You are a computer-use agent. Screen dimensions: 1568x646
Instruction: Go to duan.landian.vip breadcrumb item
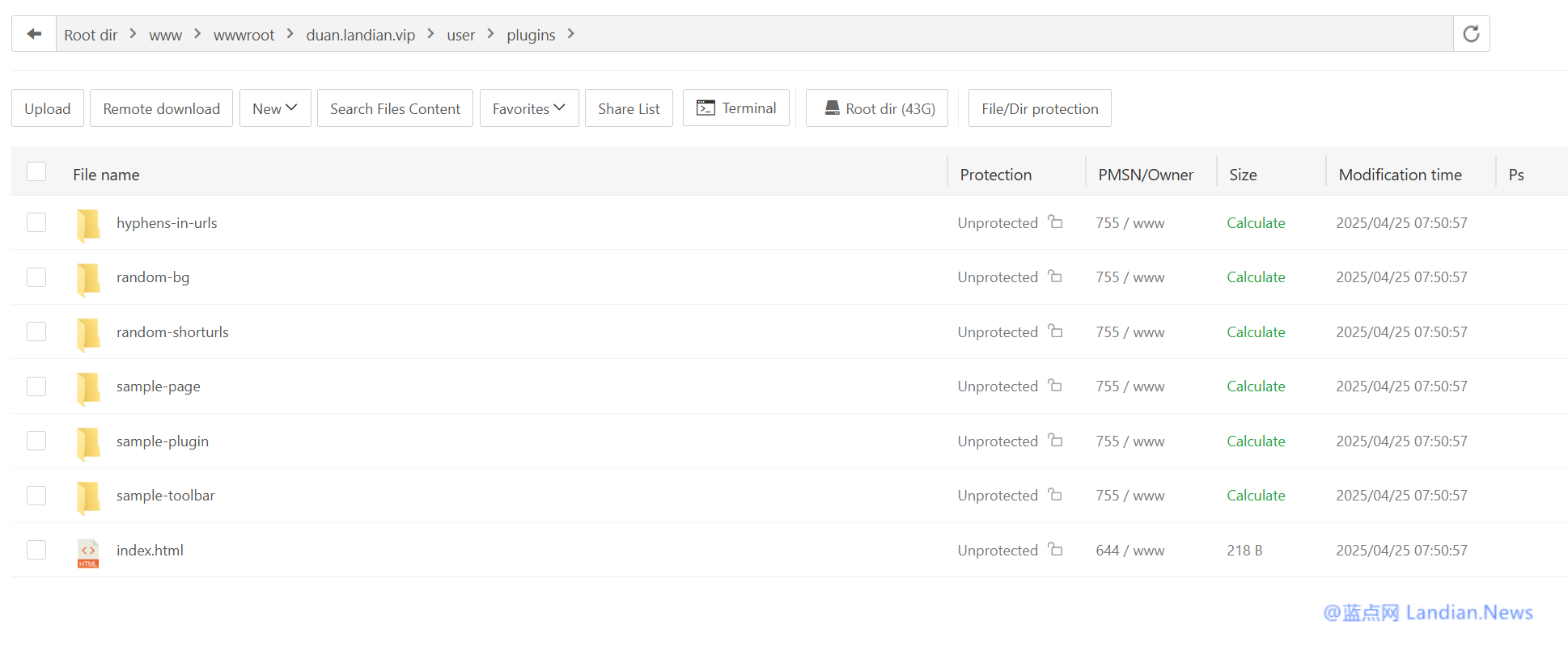360,35
